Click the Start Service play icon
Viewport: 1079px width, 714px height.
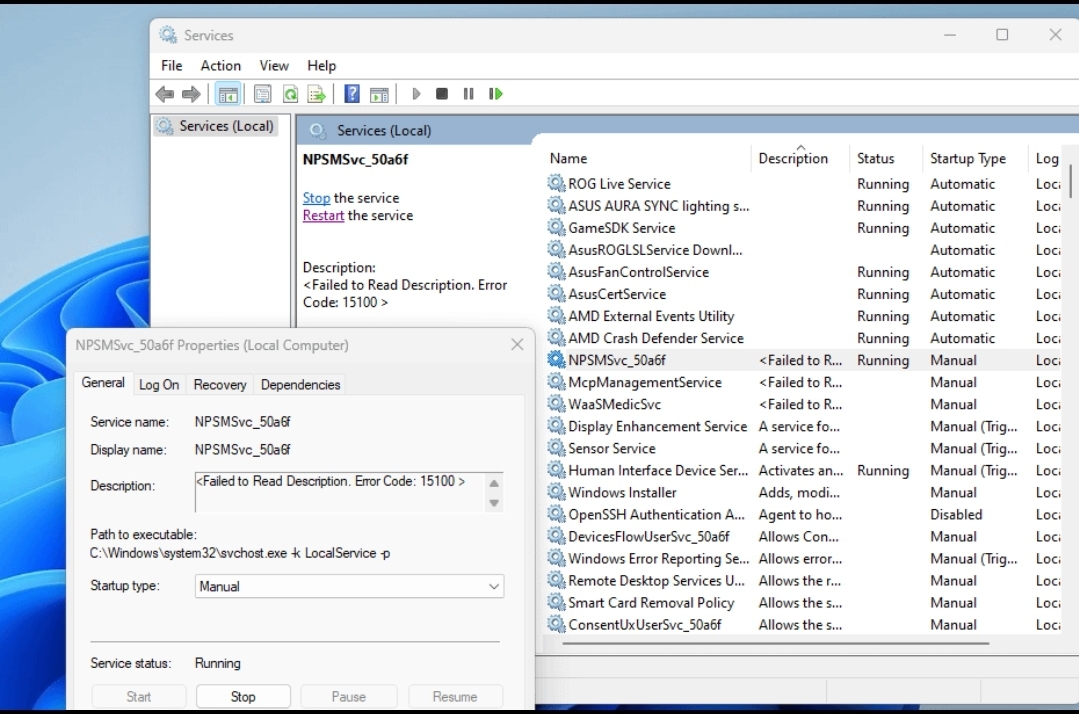[416, 94]
